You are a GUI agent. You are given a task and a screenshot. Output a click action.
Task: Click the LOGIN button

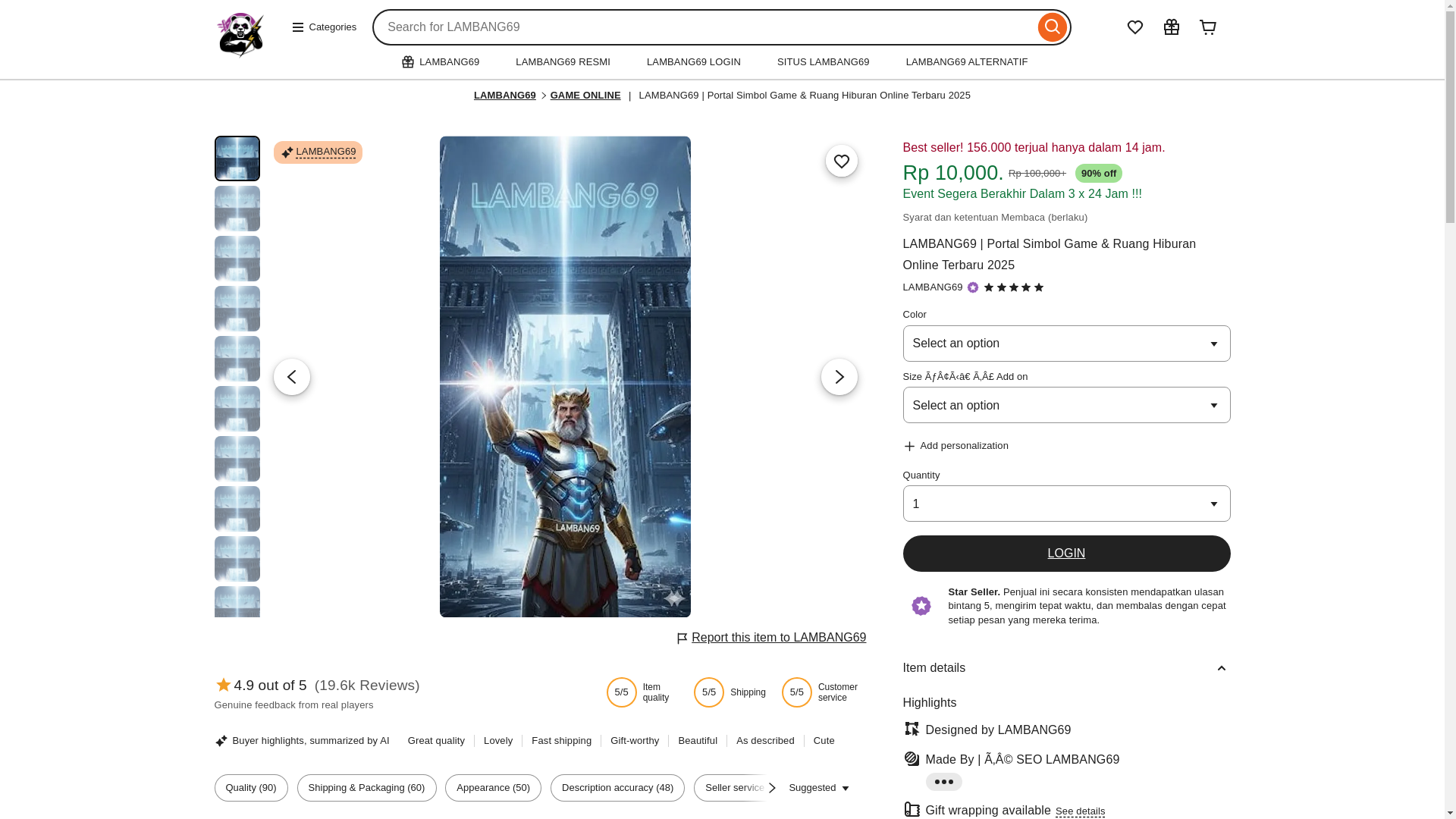coord(1065,554)
